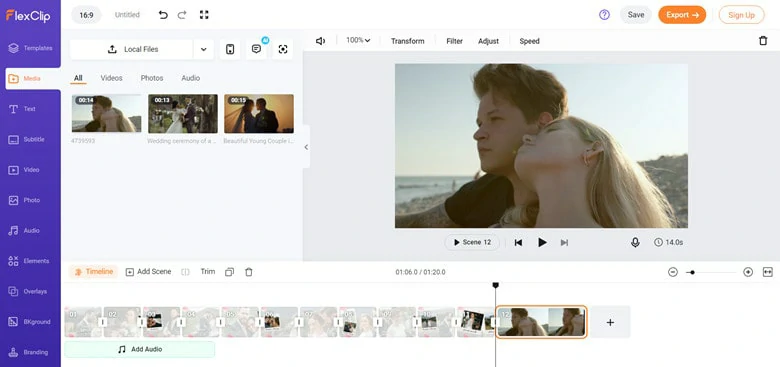Screen dimensions: 780x367
Task: Click the microphone voiceover icon
Action: (x=635, y=242)
